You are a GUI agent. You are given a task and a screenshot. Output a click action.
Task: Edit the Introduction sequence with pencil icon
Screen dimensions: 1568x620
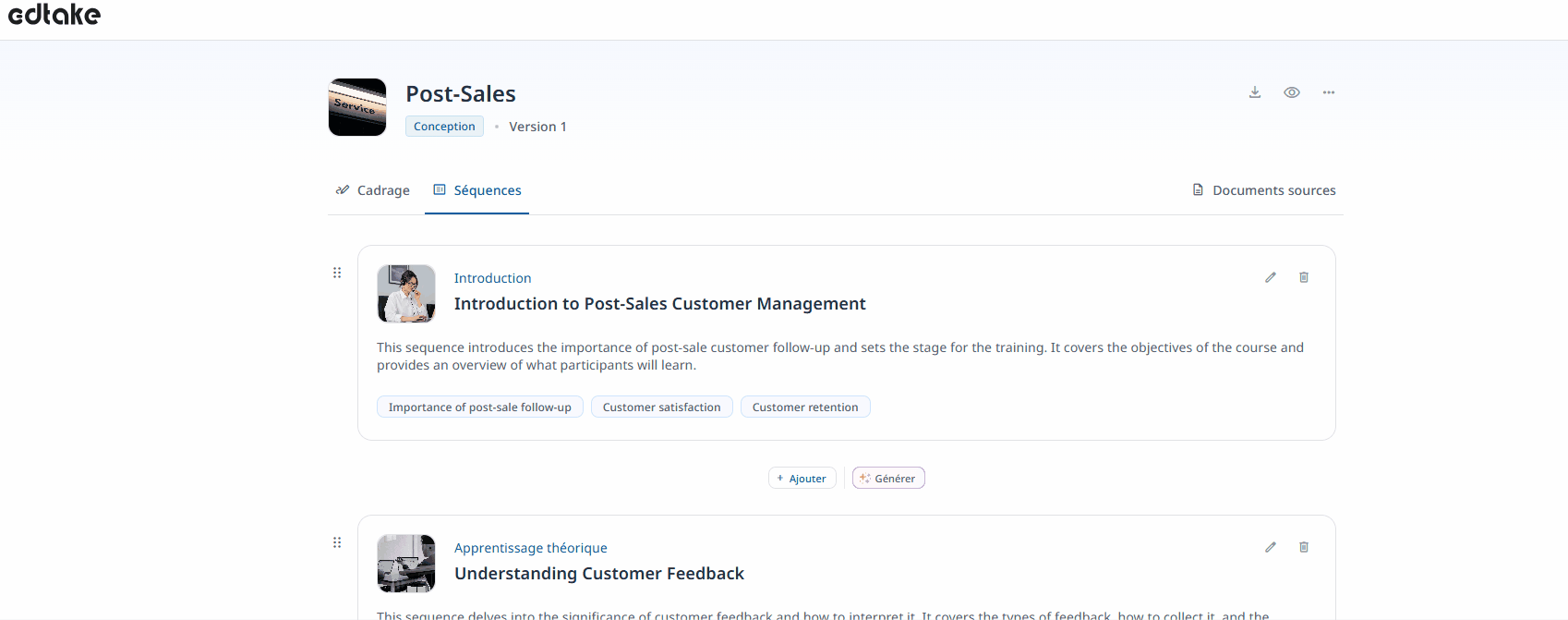1271,277
